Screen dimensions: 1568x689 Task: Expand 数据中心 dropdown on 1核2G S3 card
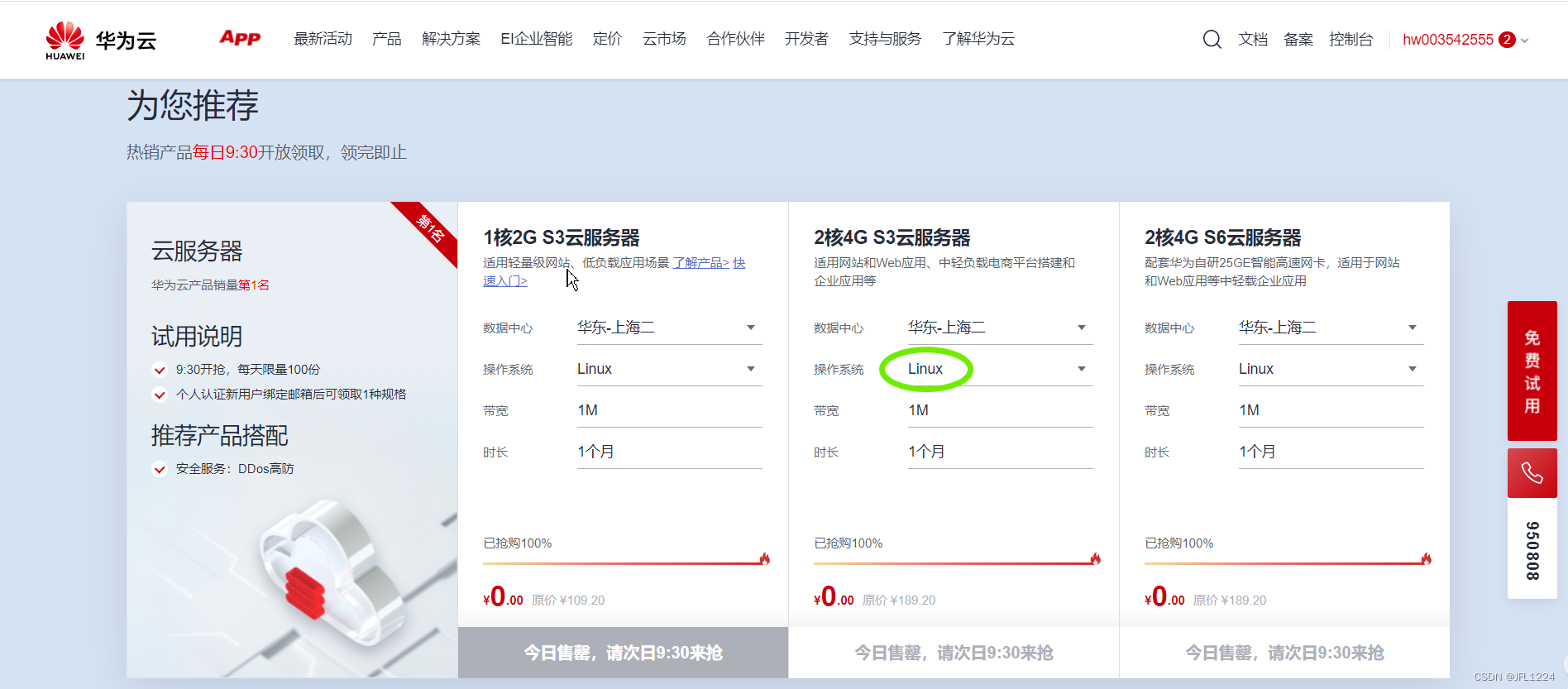[x=669, y=328]
